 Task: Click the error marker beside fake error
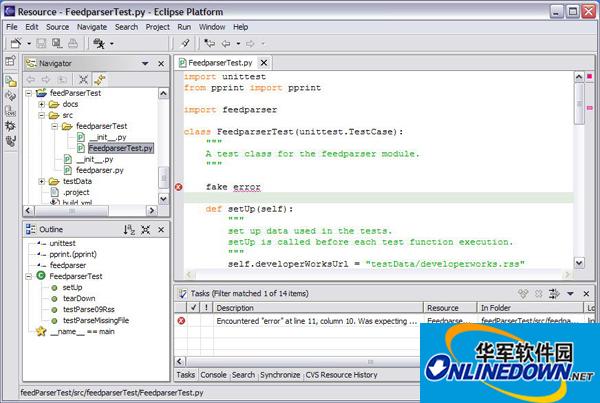(179, 187)
